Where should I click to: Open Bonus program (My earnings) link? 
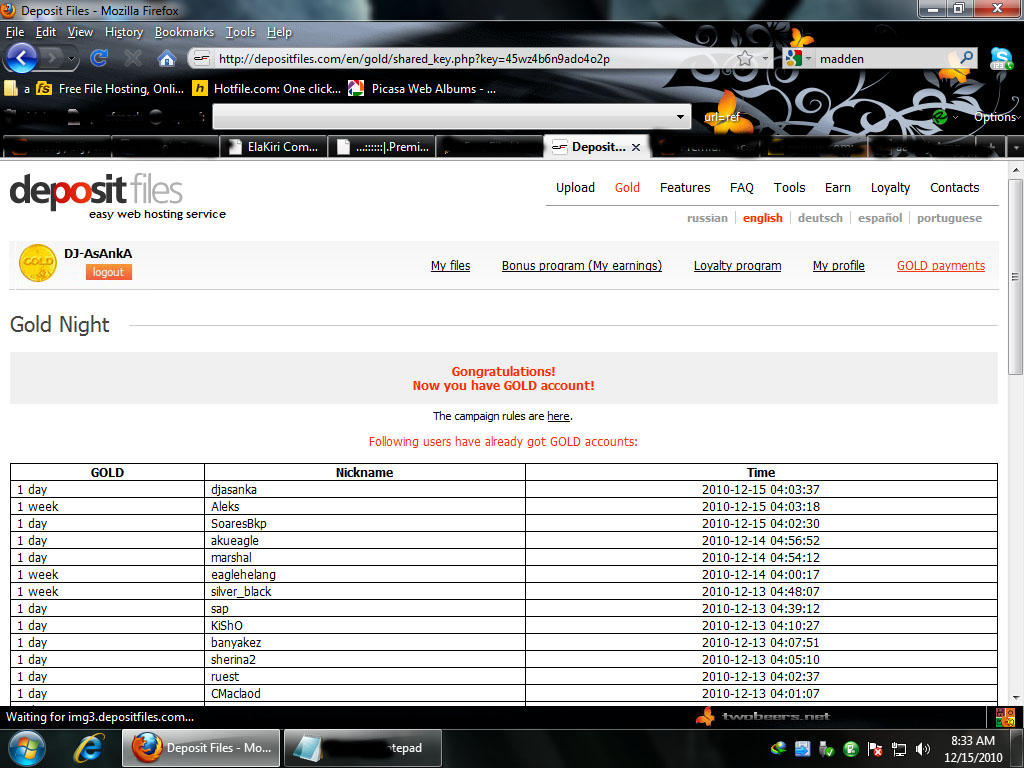[582, 266]
